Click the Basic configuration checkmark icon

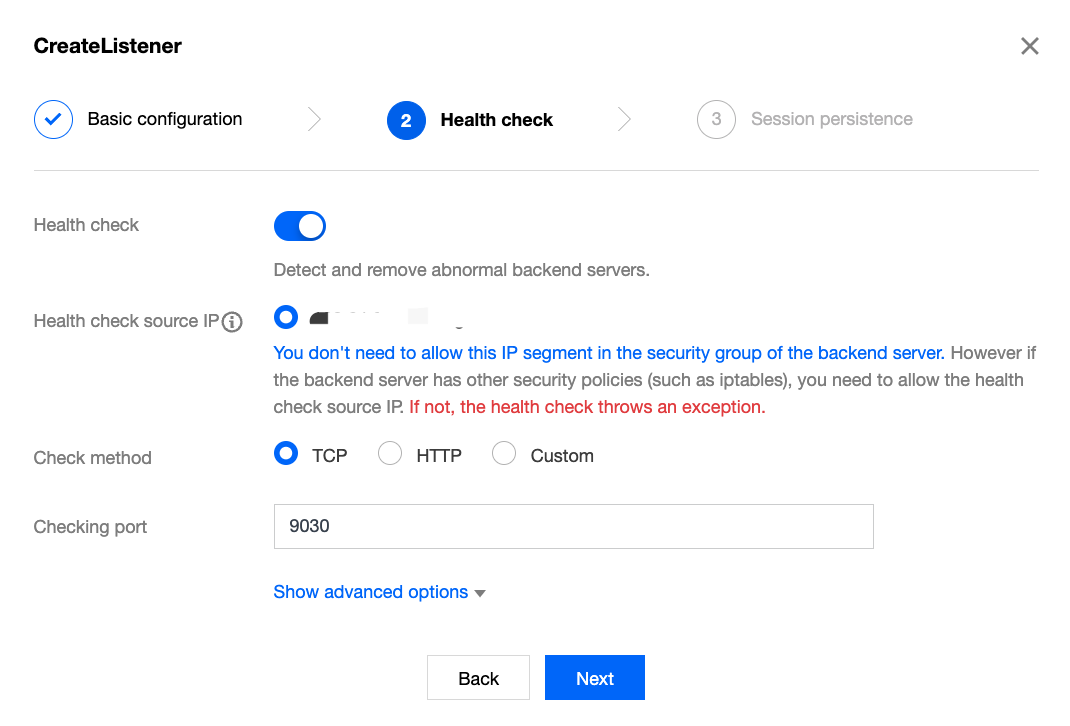tap(53, 120)
